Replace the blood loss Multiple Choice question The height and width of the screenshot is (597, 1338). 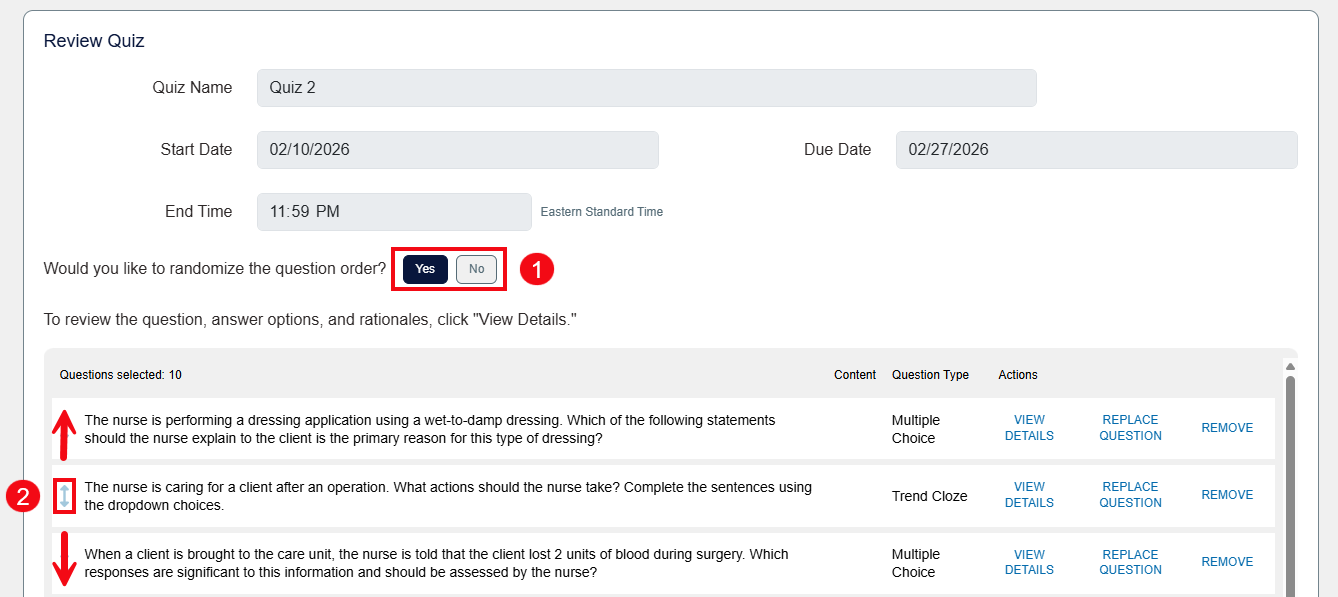[x=1130, y=561]
